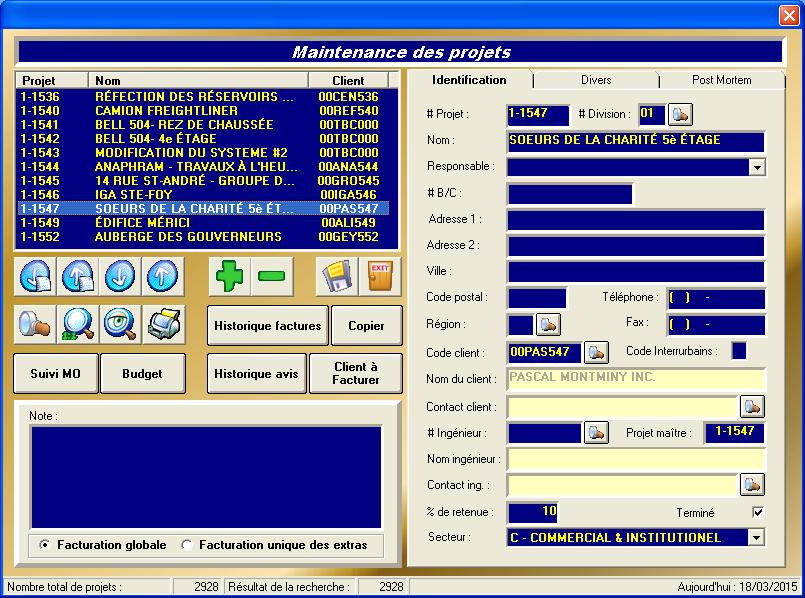Expand the Responsable dropdown
The height and width of the screenshot is (598, 805).
pyautogui.click(x=757, y=167)
